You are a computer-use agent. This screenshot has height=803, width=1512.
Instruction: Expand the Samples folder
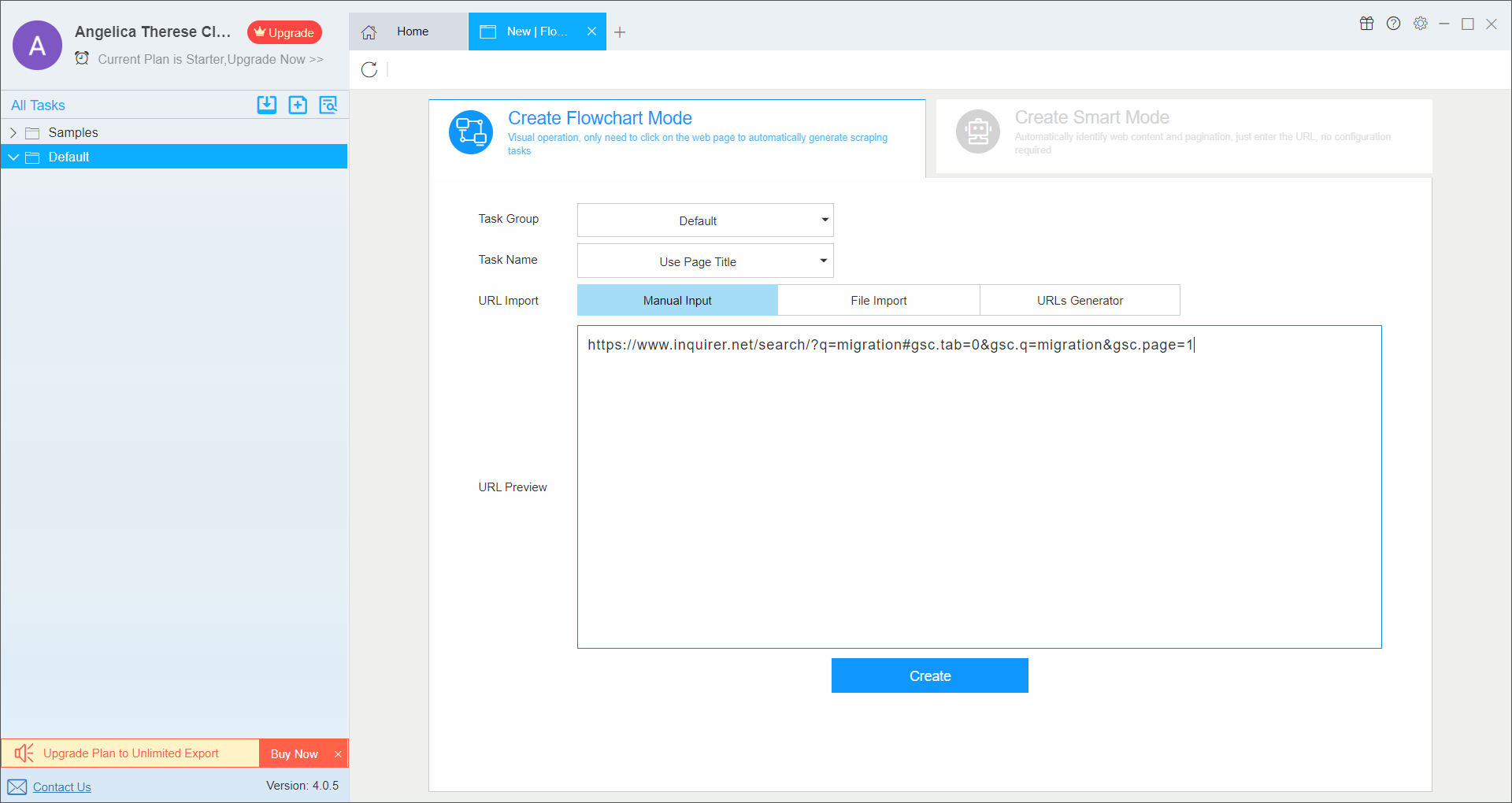13,132
